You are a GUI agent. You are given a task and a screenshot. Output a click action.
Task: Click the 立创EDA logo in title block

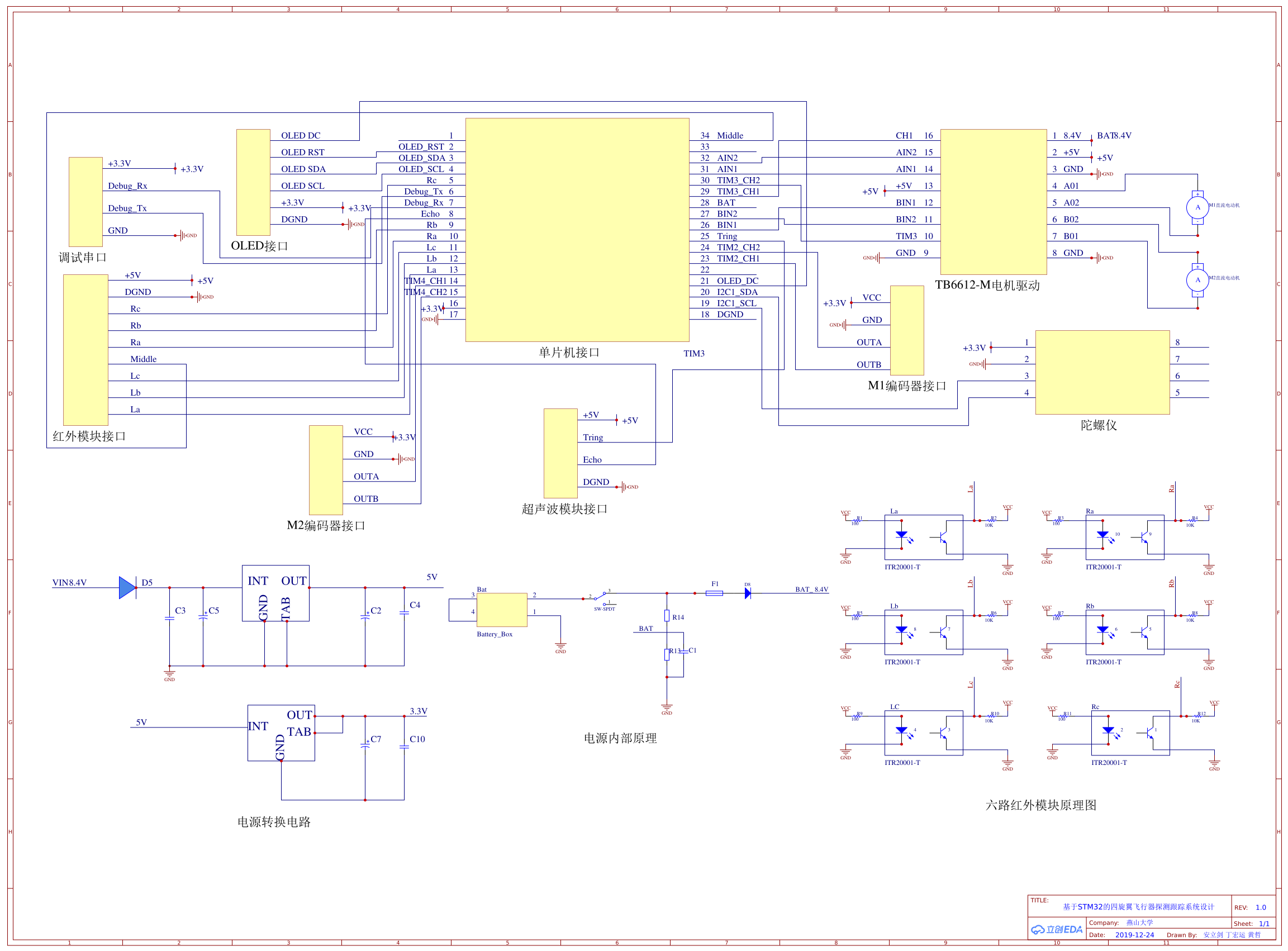pyautogui.click(x=1057, y=929)
